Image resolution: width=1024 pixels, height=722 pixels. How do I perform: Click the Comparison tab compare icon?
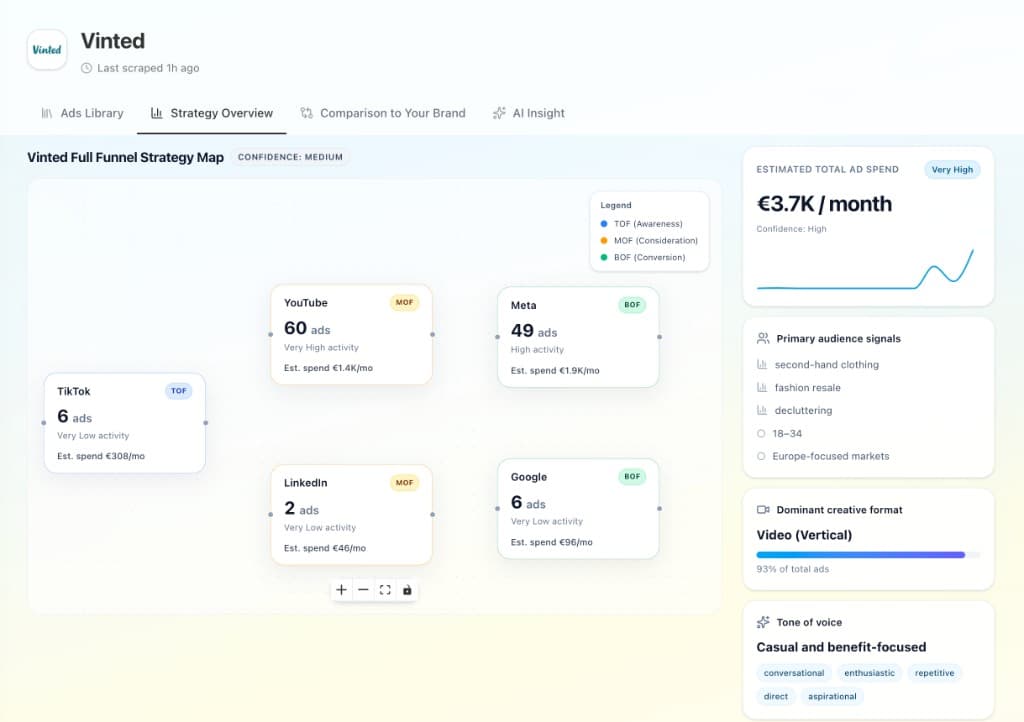[306, 113]
